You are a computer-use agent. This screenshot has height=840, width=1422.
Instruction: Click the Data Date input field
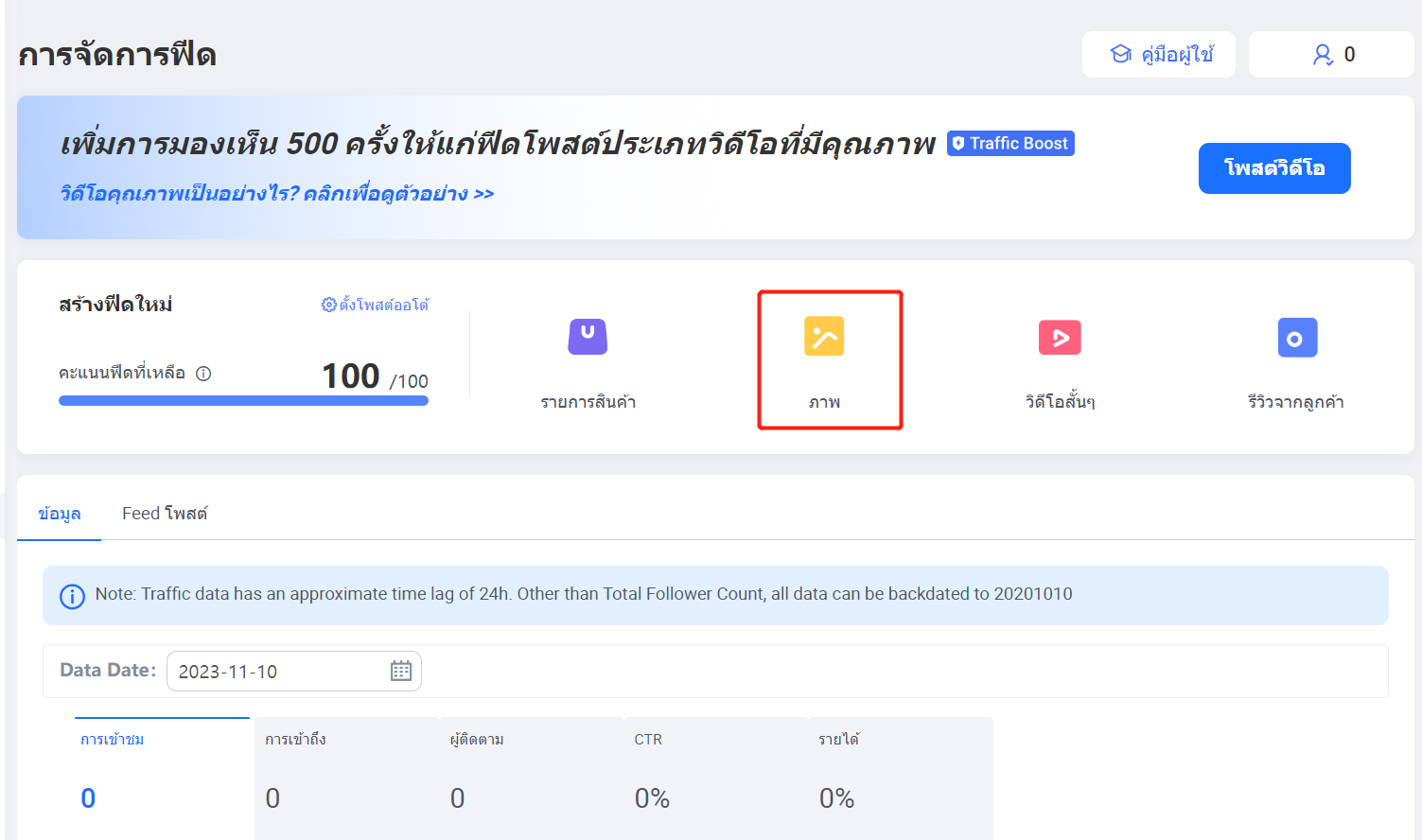point(279,672)
